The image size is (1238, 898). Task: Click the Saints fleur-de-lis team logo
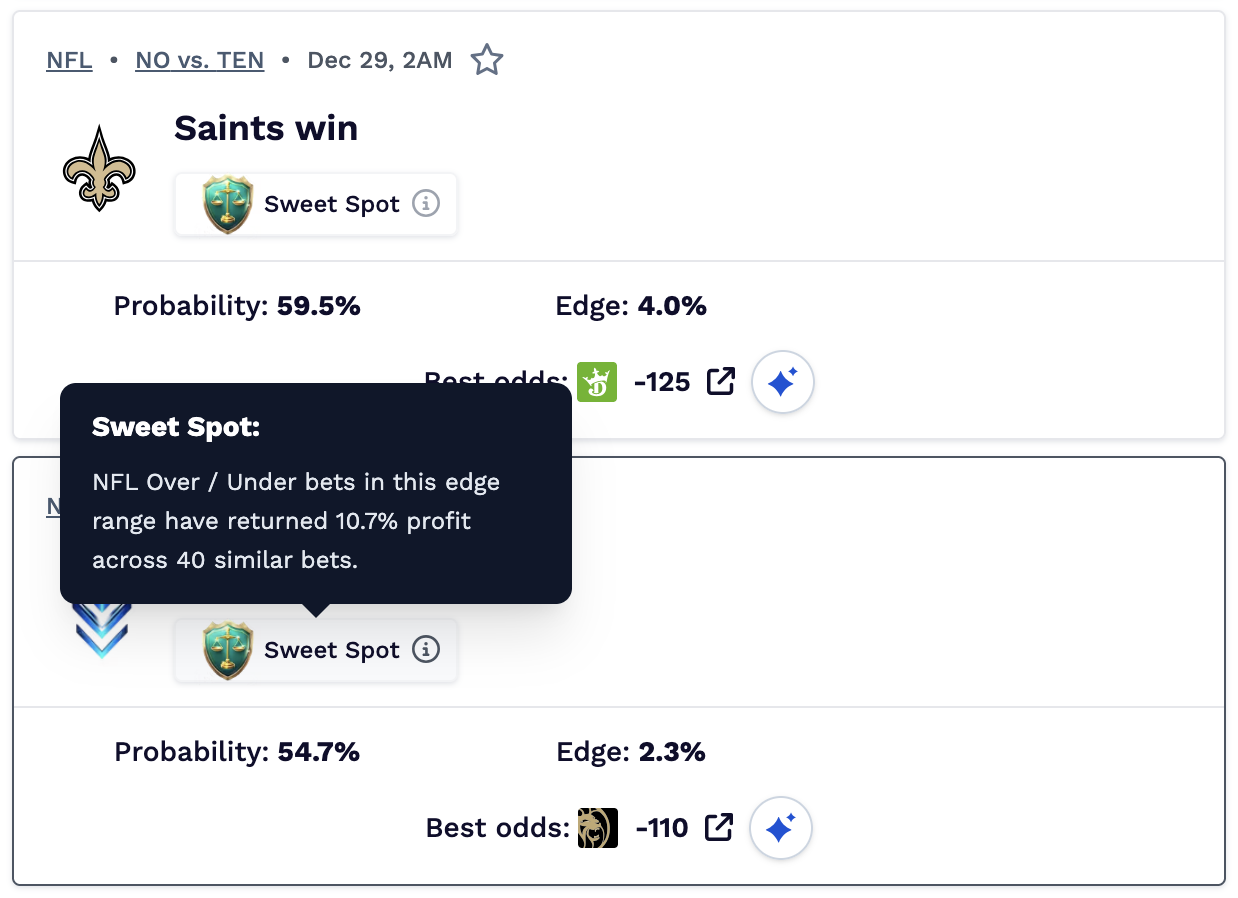point(99,168)
